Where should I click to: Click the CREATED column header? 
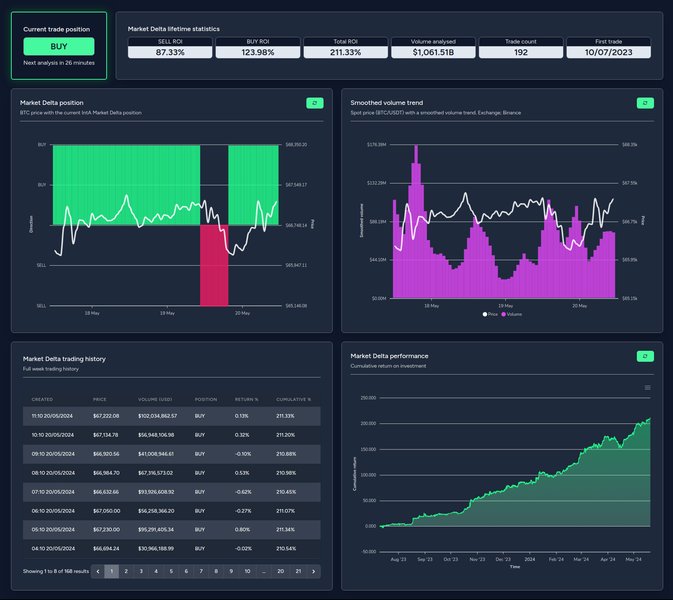[x=42, y=400]
